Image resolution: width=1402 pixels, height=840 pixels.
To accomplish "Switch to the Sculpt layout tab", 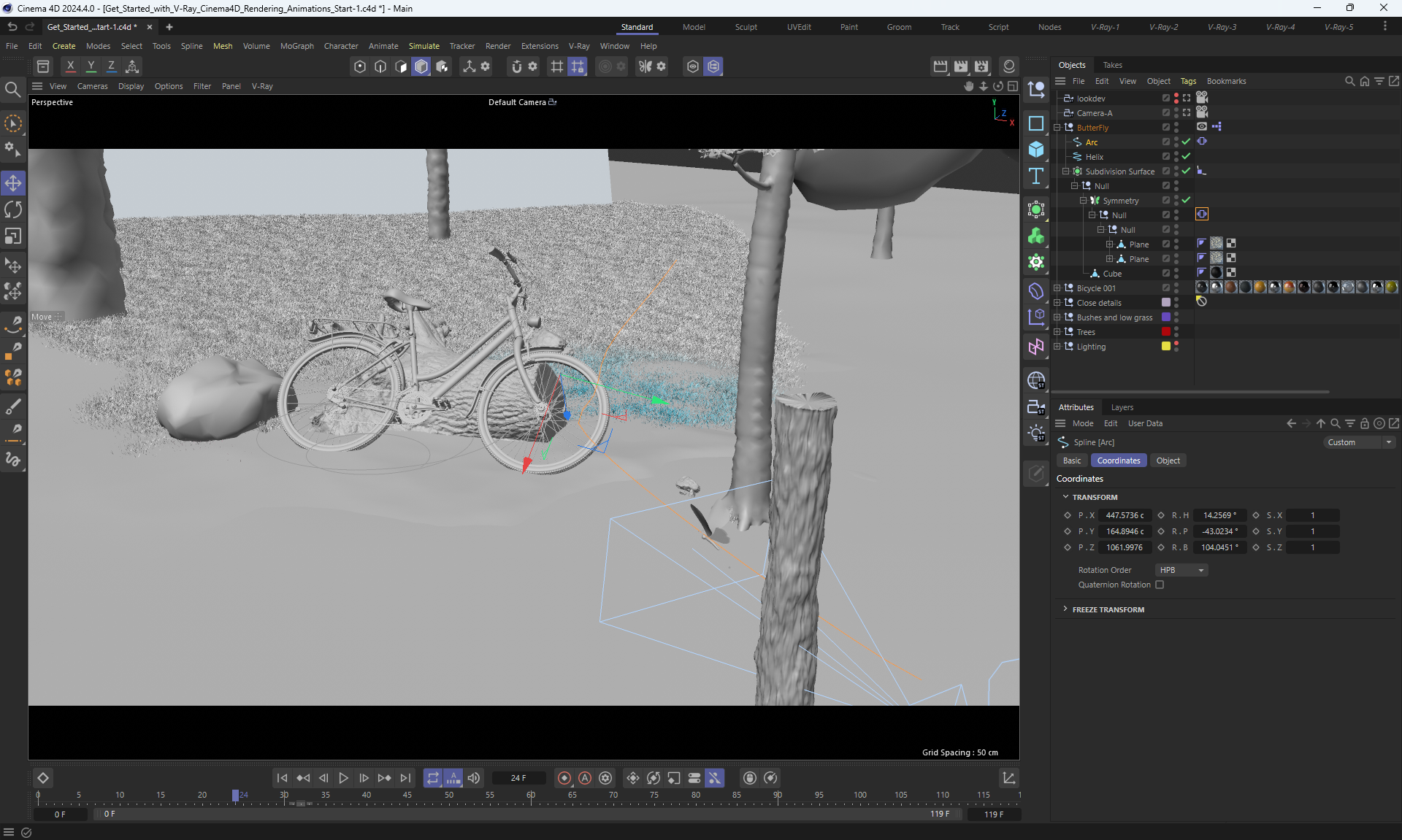I will click(746, 27).
